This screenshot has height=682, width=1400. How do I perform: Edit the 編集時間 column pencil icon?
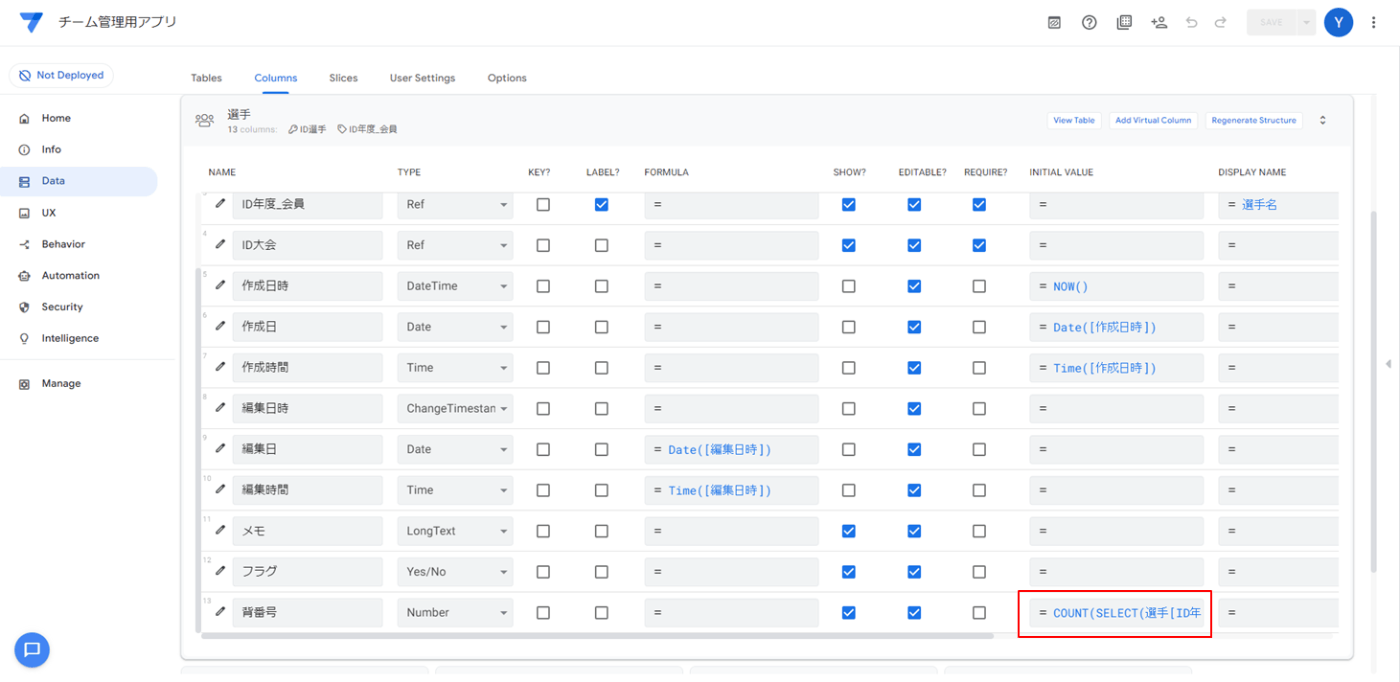[x=220, y=490]
